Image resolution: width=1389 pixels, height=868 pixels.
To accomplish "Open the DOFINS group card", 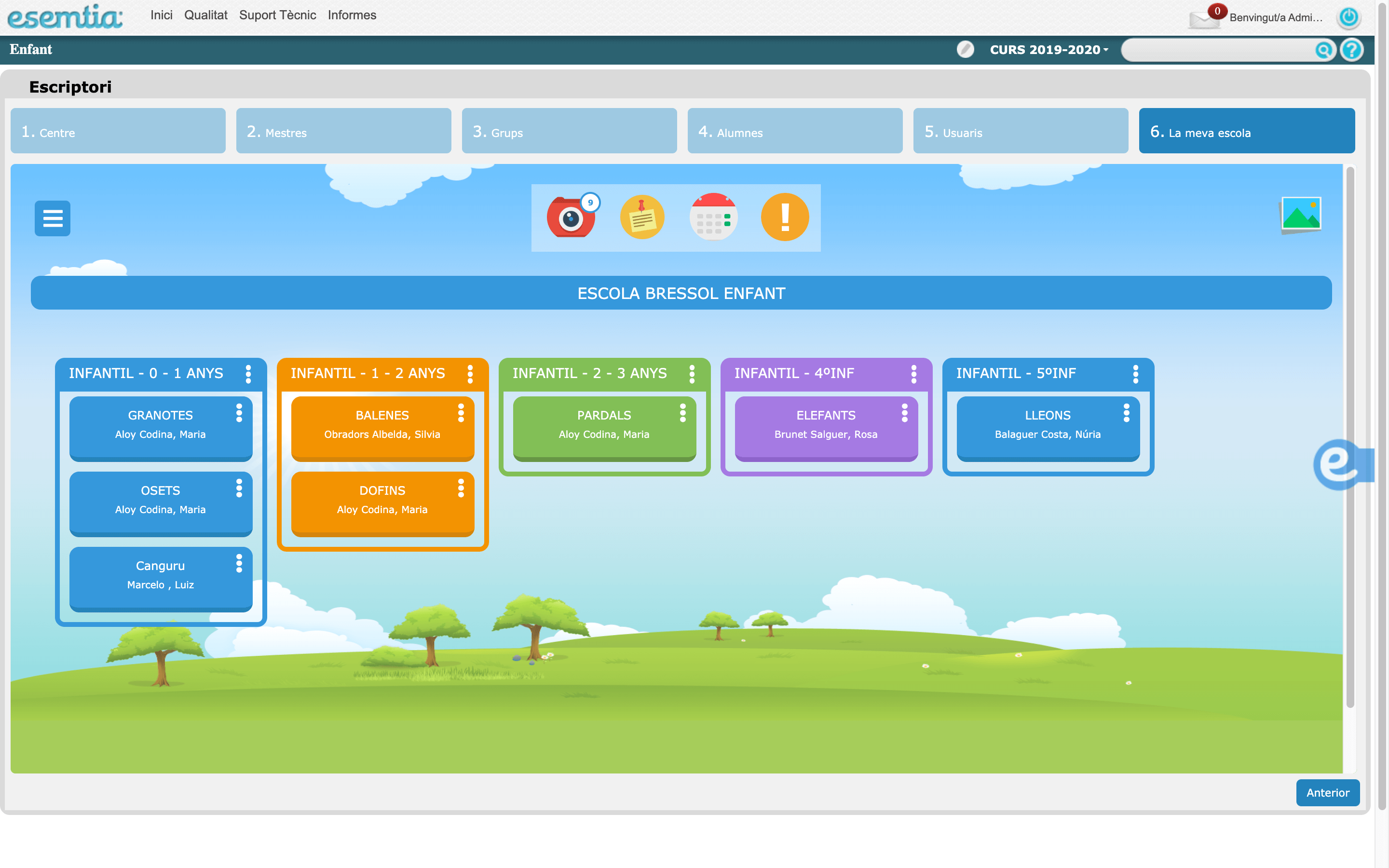I will (382, 503).
